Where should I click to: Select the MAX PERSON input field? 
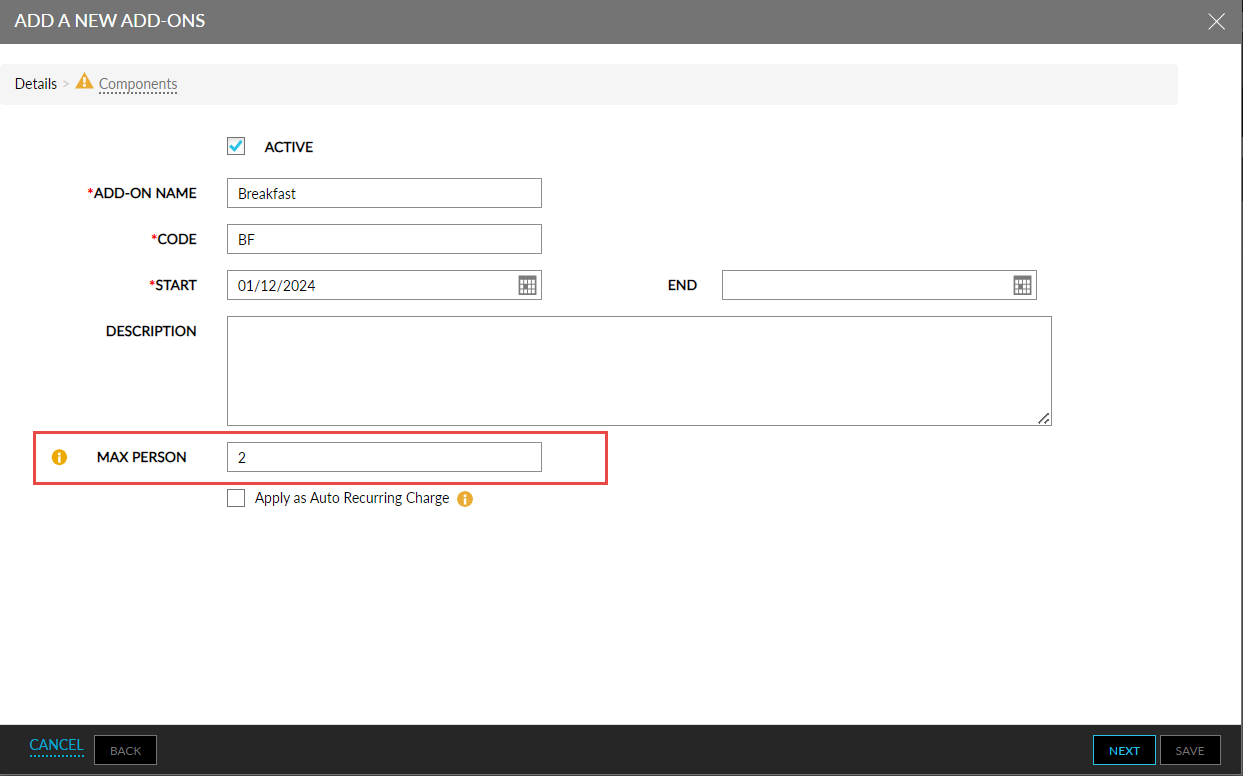tap(384, 457)
